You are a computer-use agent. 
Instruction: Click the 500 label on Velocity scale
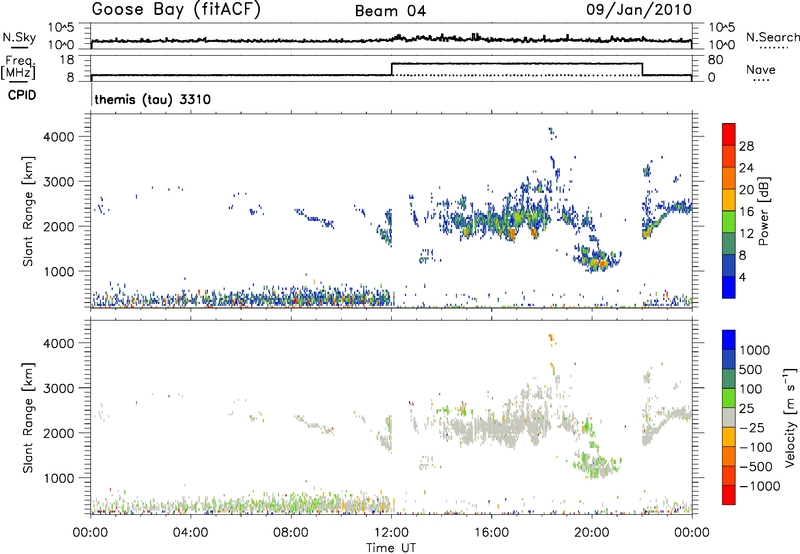coord(750,369)
